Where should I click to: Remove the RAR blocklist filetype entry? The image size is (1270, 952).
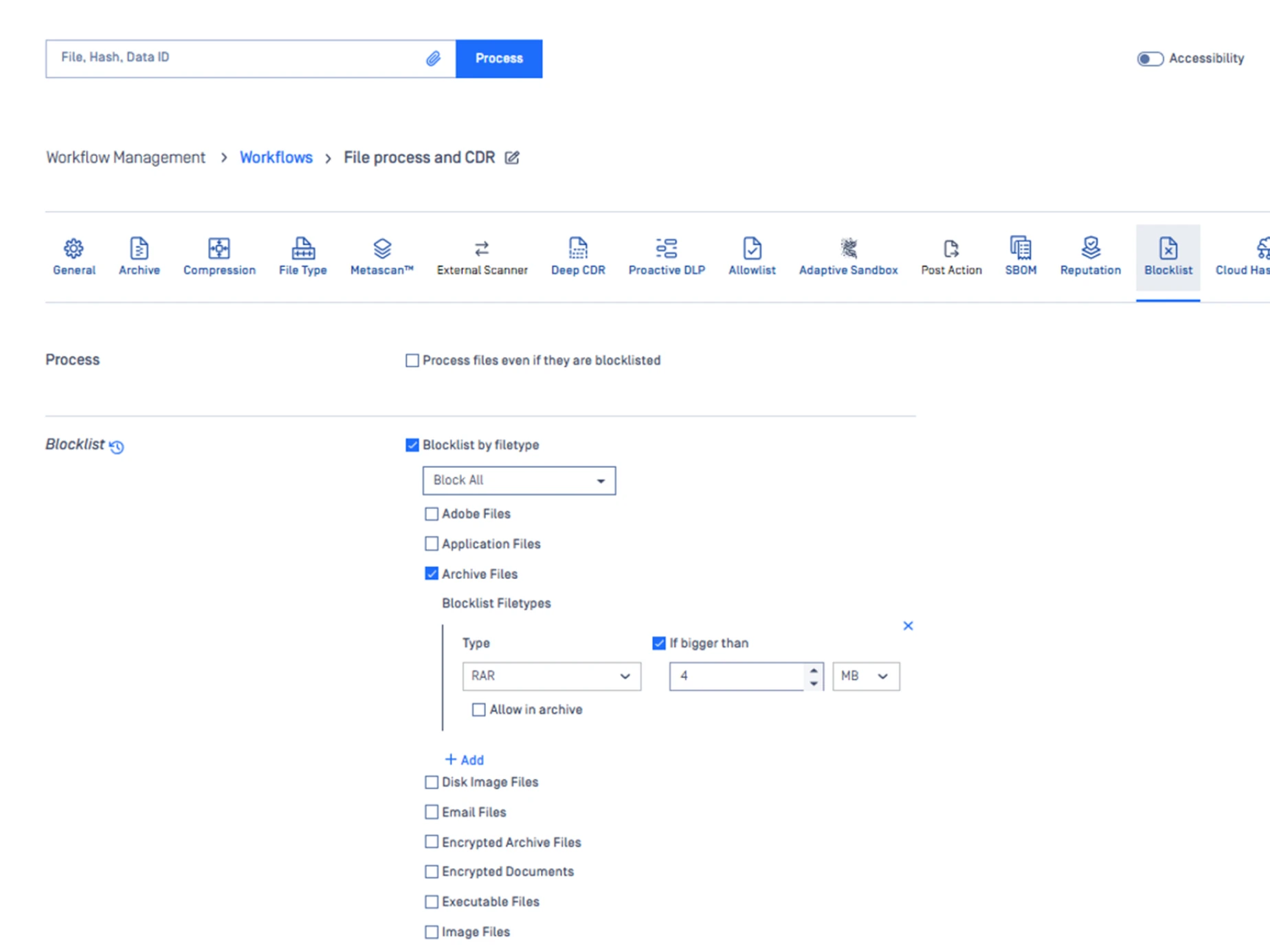908,626
